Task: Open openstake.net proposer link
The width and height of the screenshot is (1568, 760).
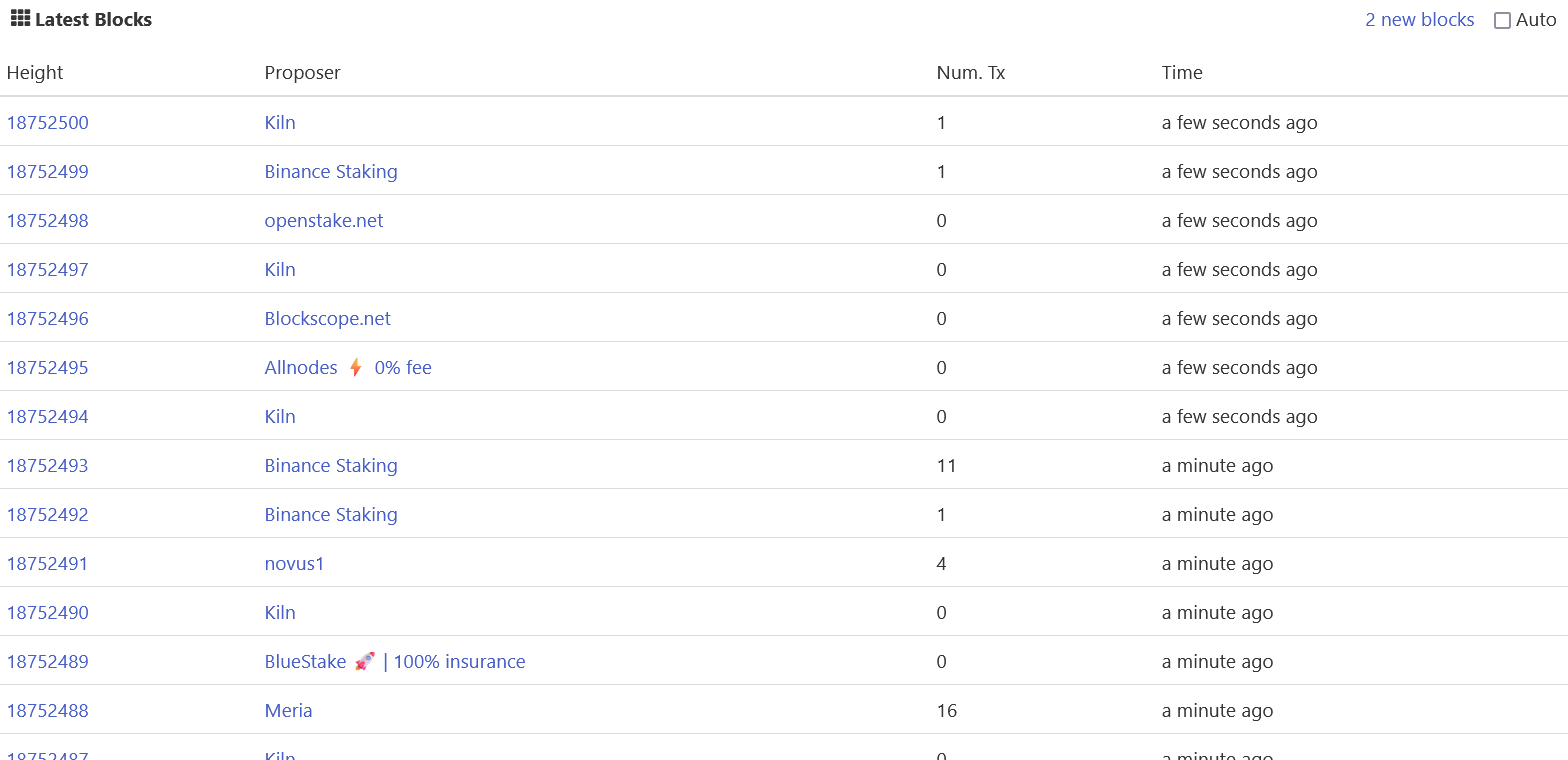Action: point(324,221)
